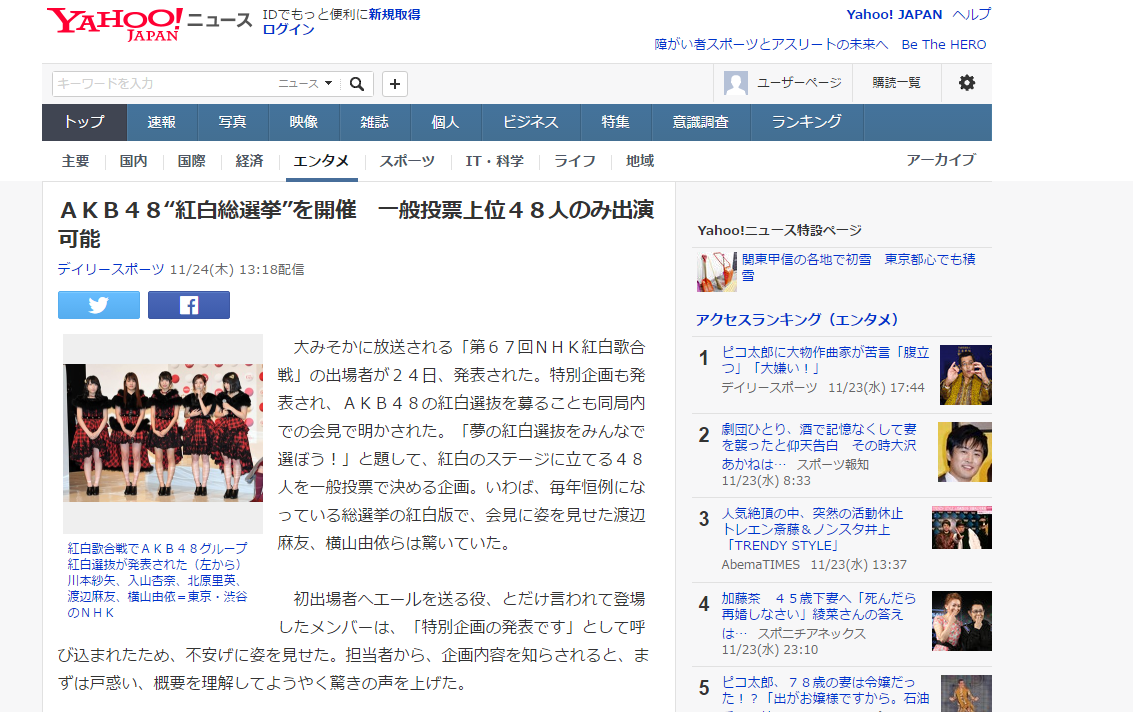Open the アクセスランキング（エンタメ） heading link
Image resolution: width=1133 pixels, height=712 pixels.
797,319
